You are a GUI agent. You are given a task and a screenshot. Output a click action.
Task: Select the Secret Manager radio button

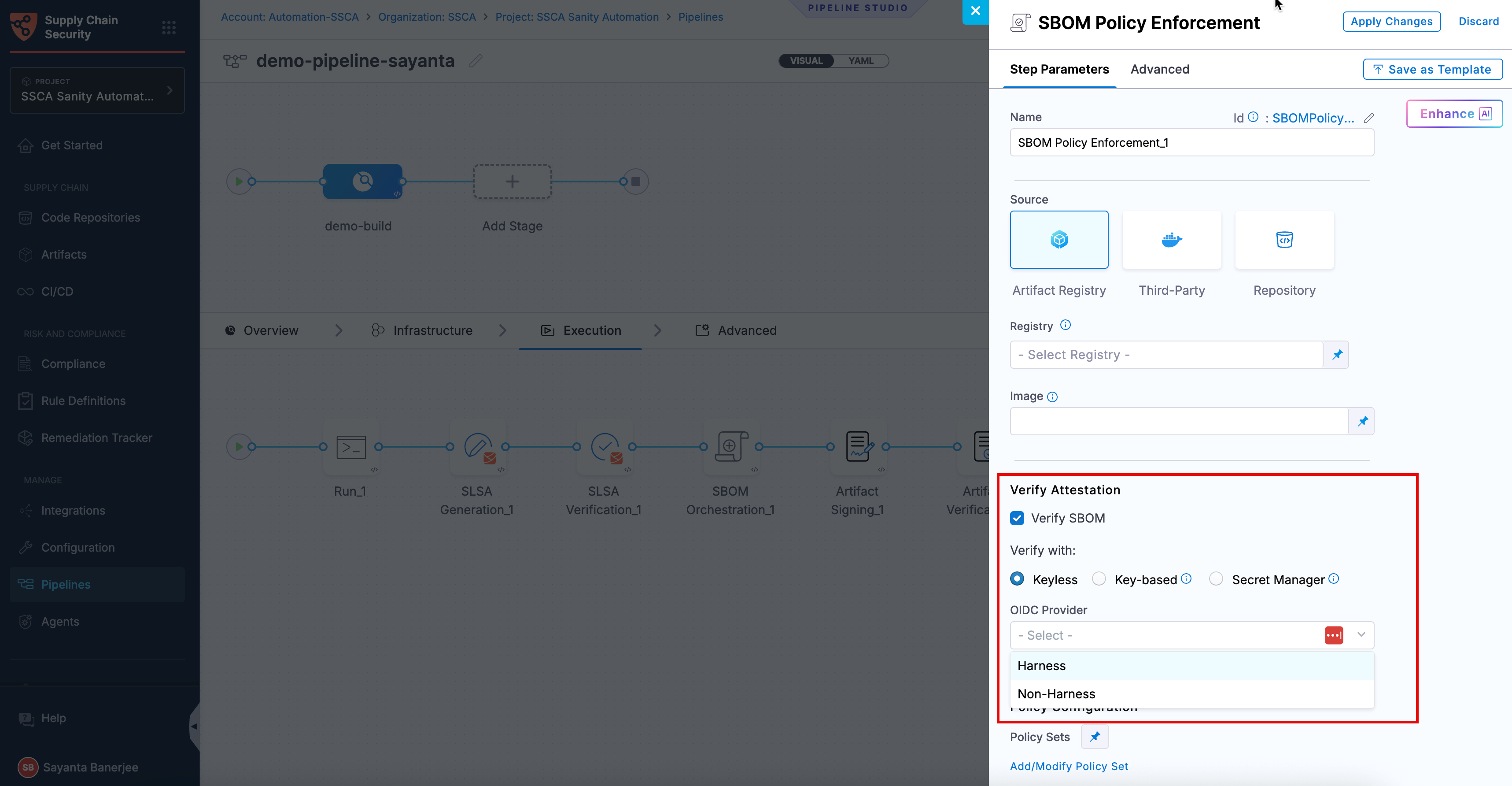(x=1216, y=579)
